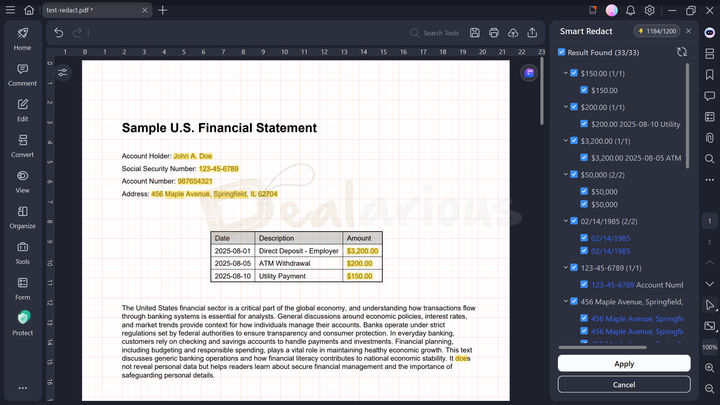This screenshot has height=405, width=720.
Task: Click the results list vertical scrollbar
Action: coord(687,115)
